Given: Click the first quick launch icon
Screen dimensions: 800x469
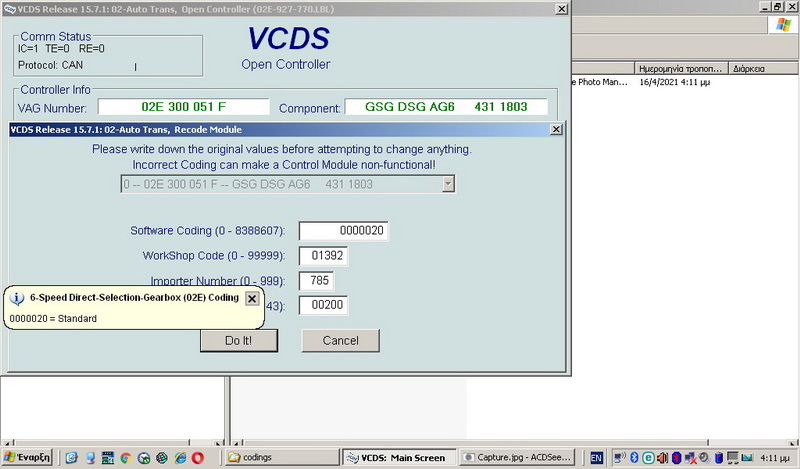Looking at the screenshot, I should pyautogui.click(x=71, y=458).
